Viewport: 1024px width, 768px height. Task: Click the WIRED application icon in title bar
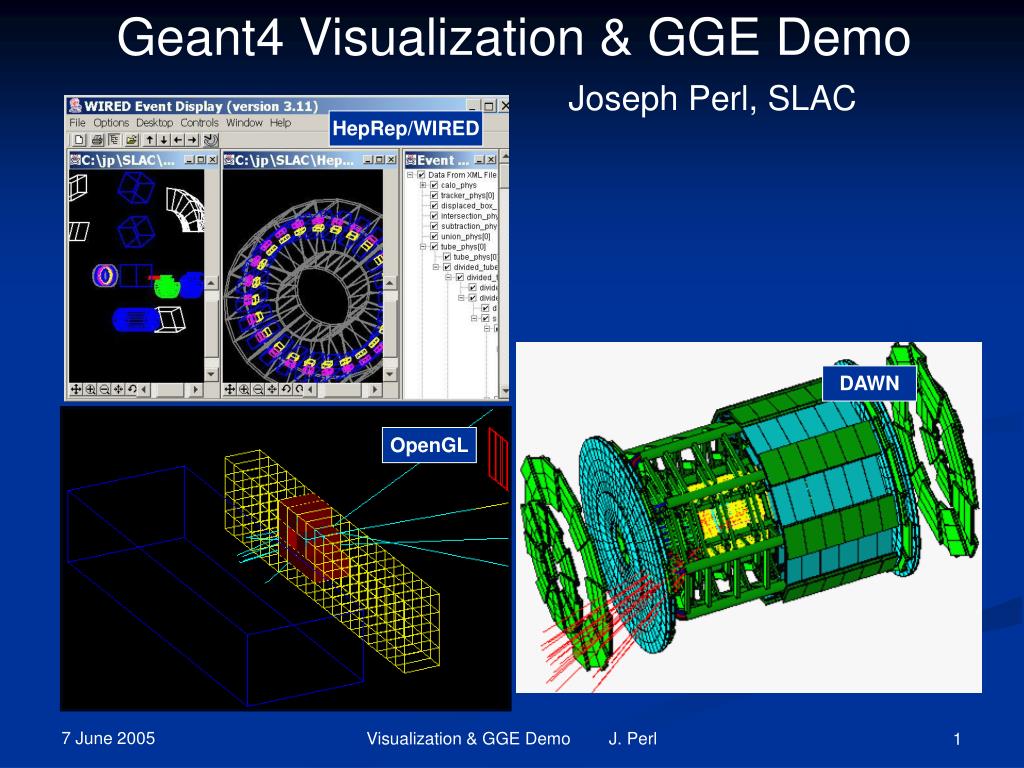(x=76, y=105)
